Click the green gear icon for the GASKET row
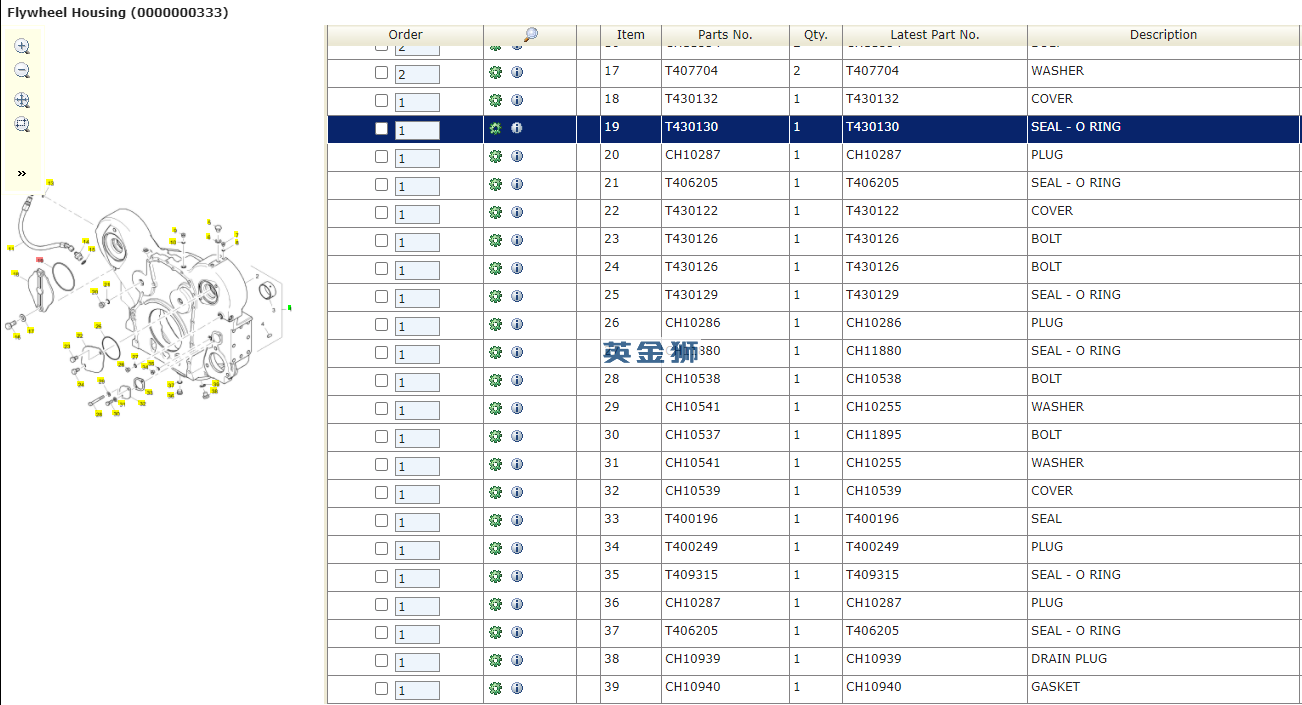The width and height of the screenshot is (1302, 705). [x=495, y=688]
